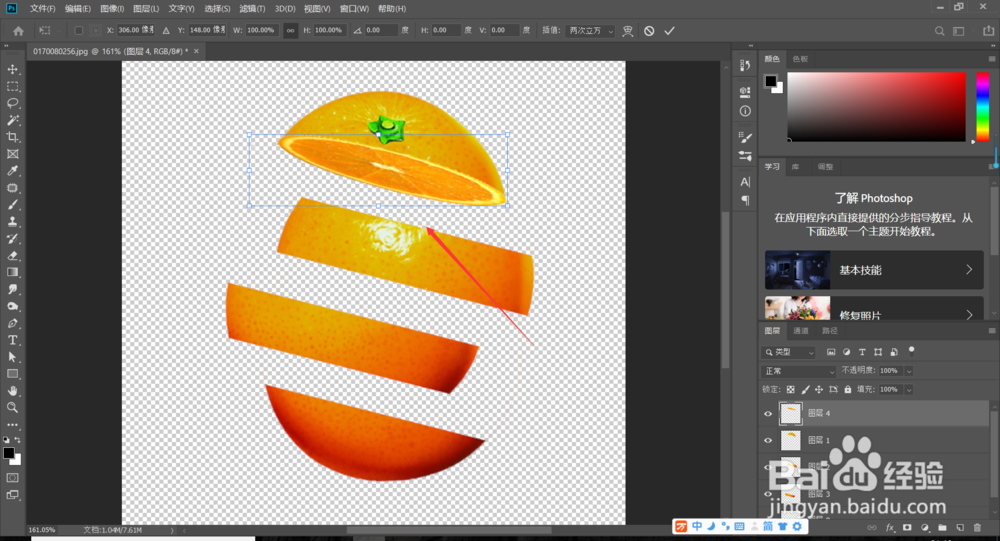Toggle lock position icon

[819, 389]
